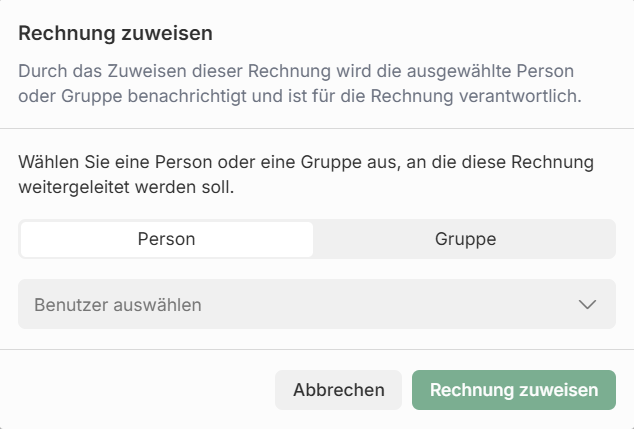
Task: Cancel the invoice assignment dialog
Action: pos(338,390)
